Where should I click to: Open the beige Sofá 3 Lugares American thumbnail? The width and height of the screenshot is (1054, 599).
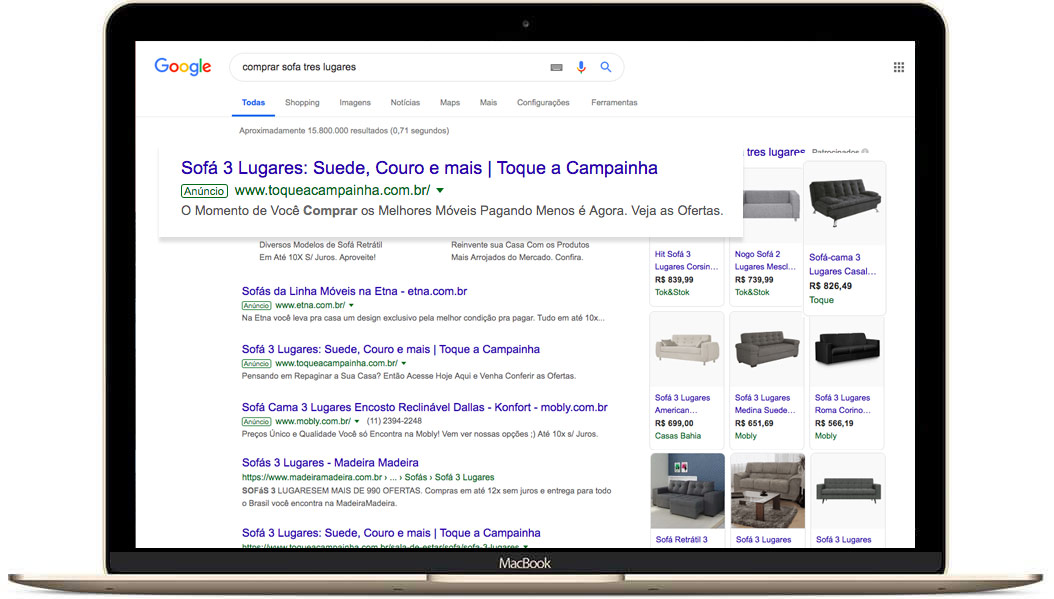click(687, 349)
